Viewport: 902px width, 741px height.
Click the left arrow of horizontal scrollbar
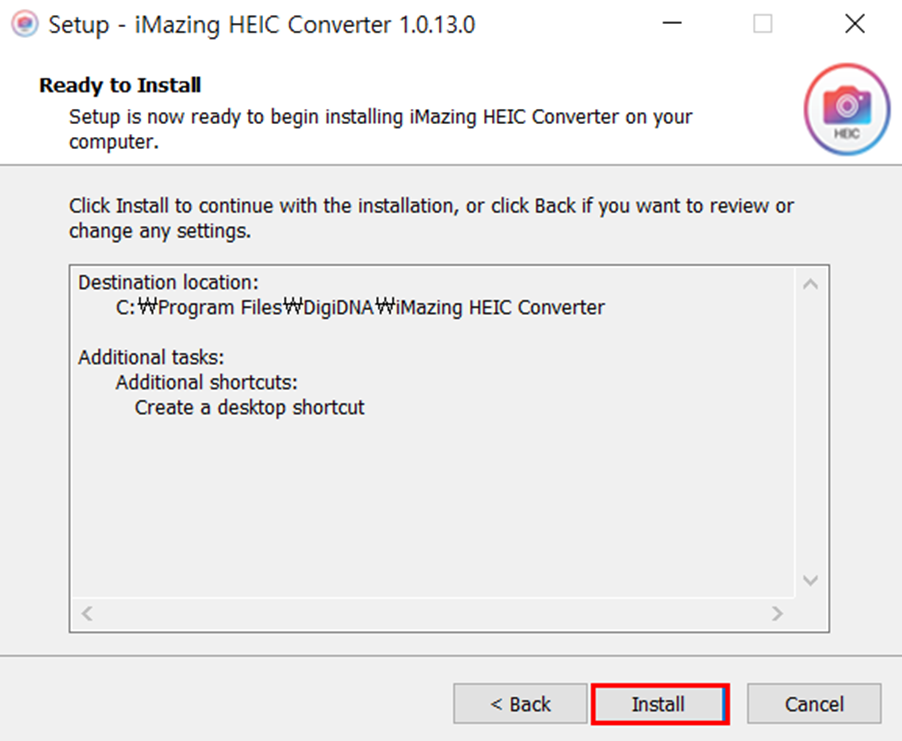(x=87, y=613)
